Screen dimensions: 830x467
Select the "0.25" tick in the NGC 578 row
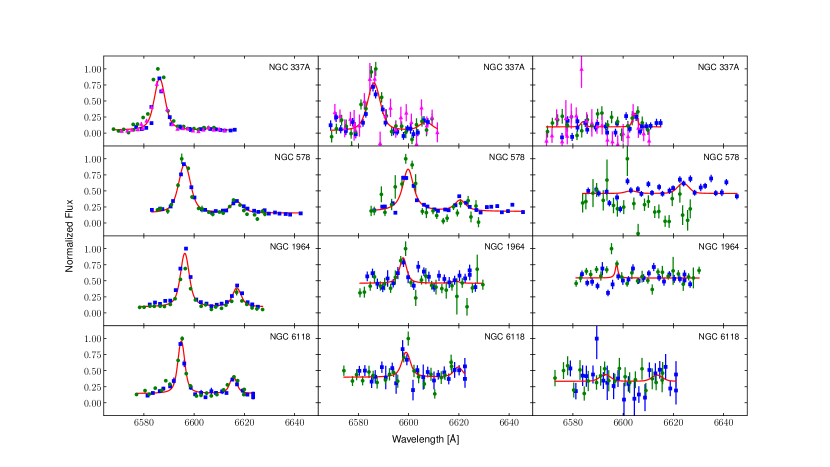(93, 207)
